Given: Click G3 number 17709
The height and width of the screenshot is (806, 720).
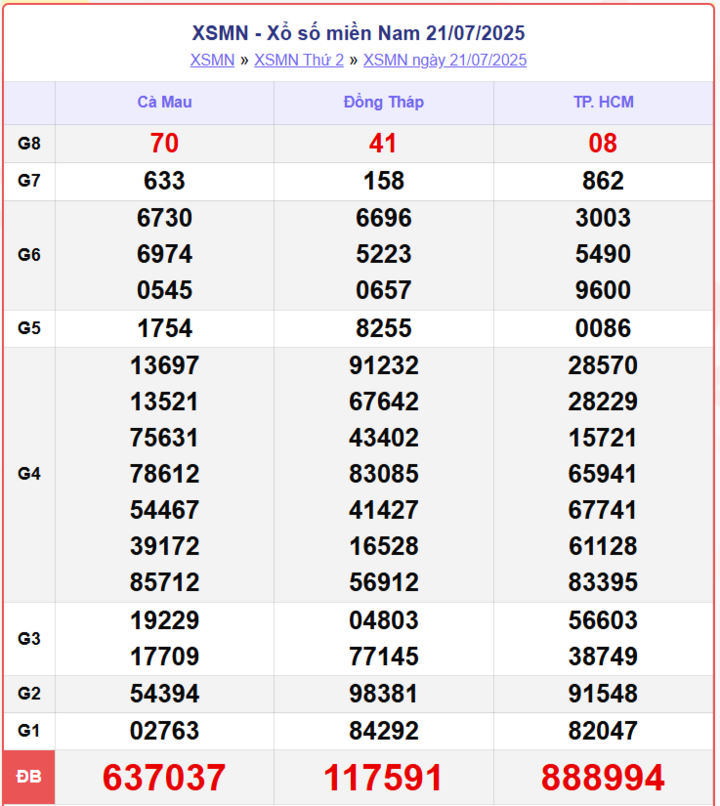Looking at the screenshot, I should click(x=164, y=656).
